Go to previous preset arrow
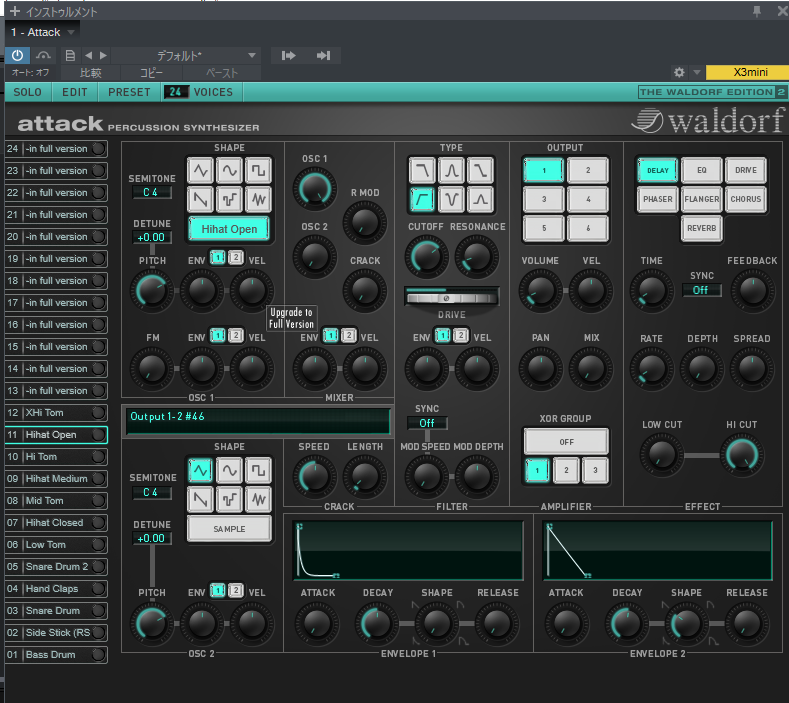Image resolution: width=789 pixels, height=703 pixels. 89,55
